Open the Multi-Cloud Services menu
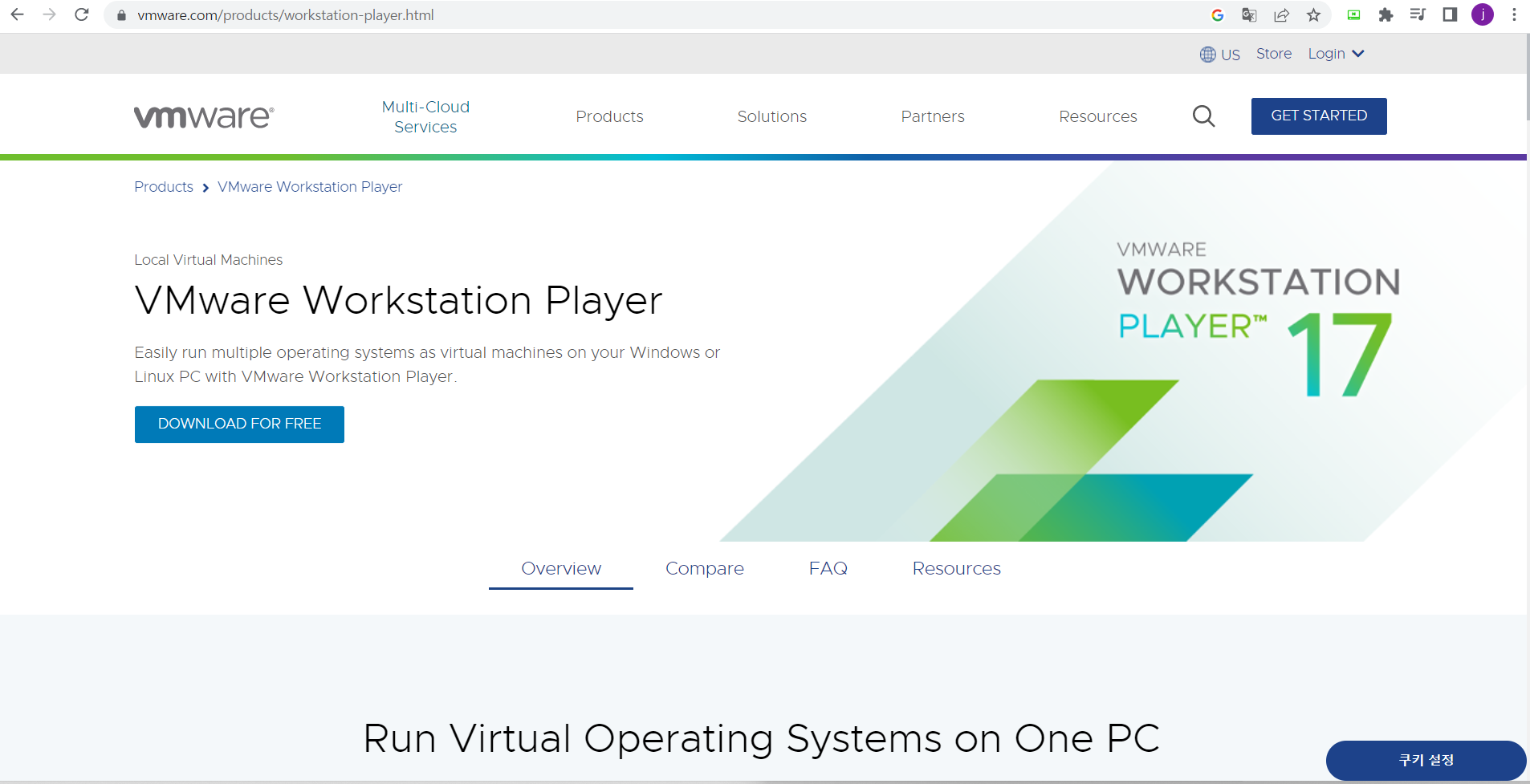The height and width of the screenshot is (784, 1530). coord(425,117)
